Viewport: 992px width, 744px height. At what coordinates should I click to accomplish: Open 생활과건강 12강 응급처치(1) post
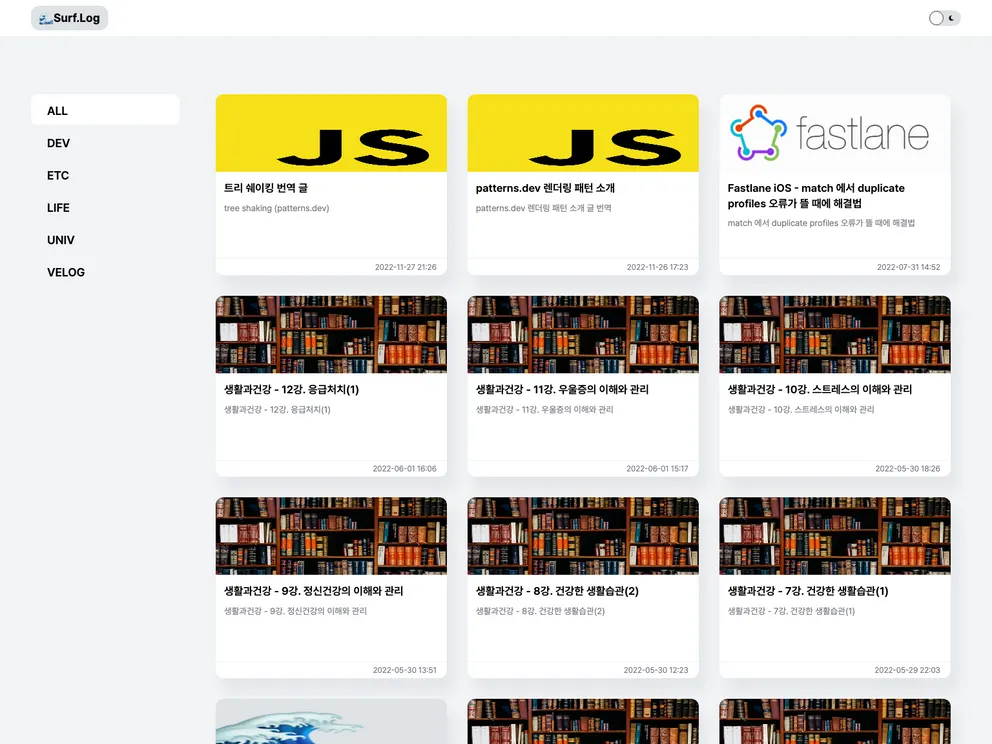(291, 390)
